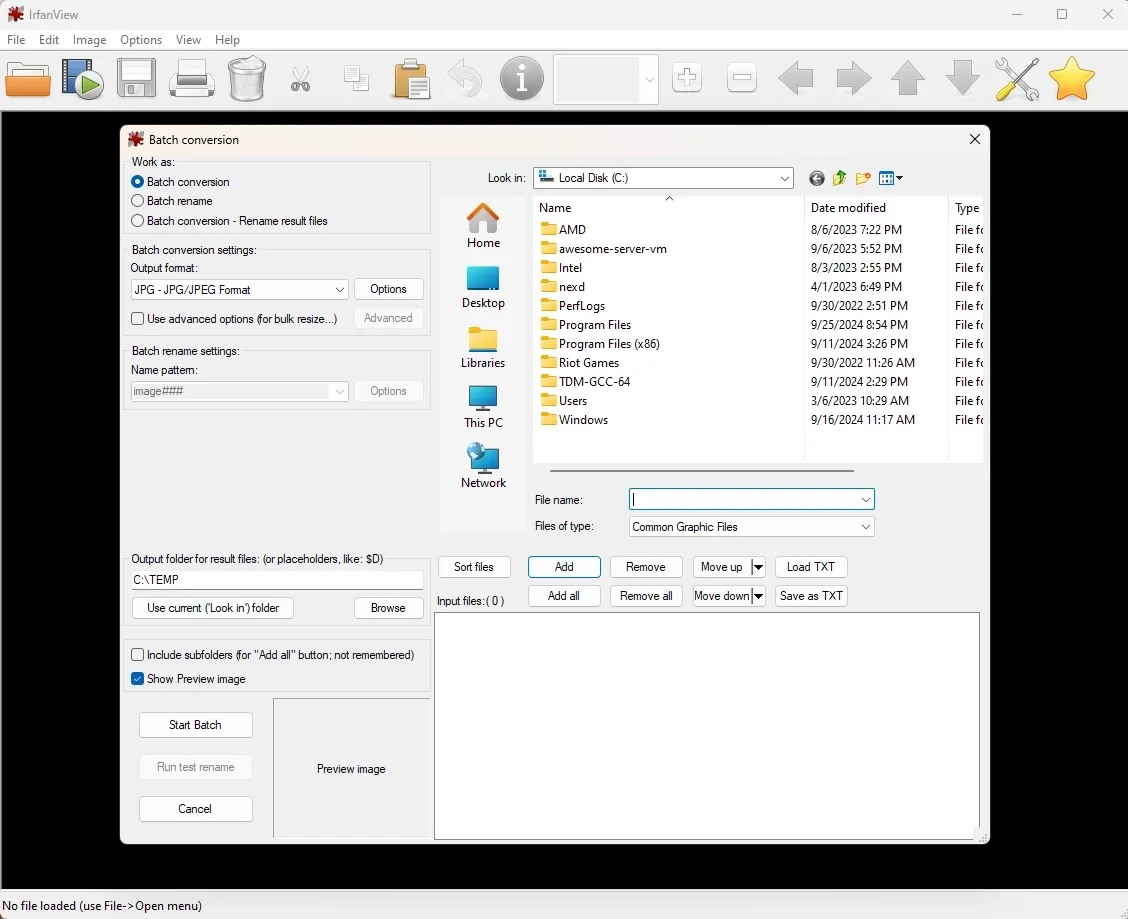
Task: Go to Desktop in places sidebar
Action: (x=483, y=287)
